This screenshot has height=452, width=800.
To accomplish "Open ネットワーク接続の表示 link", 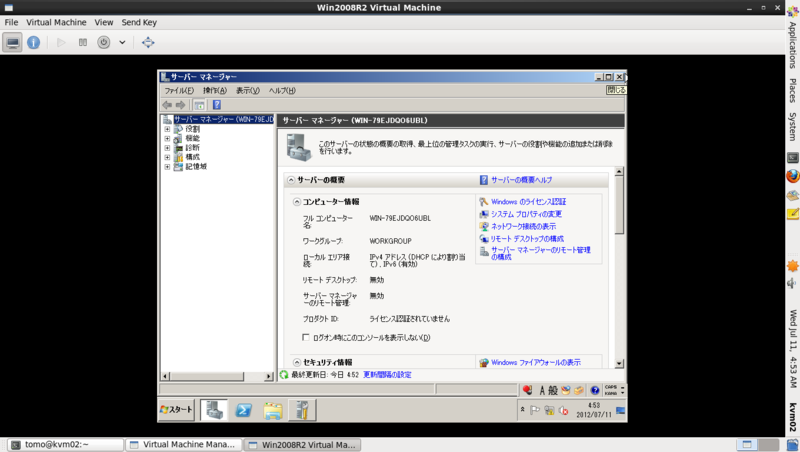I will click(x=523, y=227).
